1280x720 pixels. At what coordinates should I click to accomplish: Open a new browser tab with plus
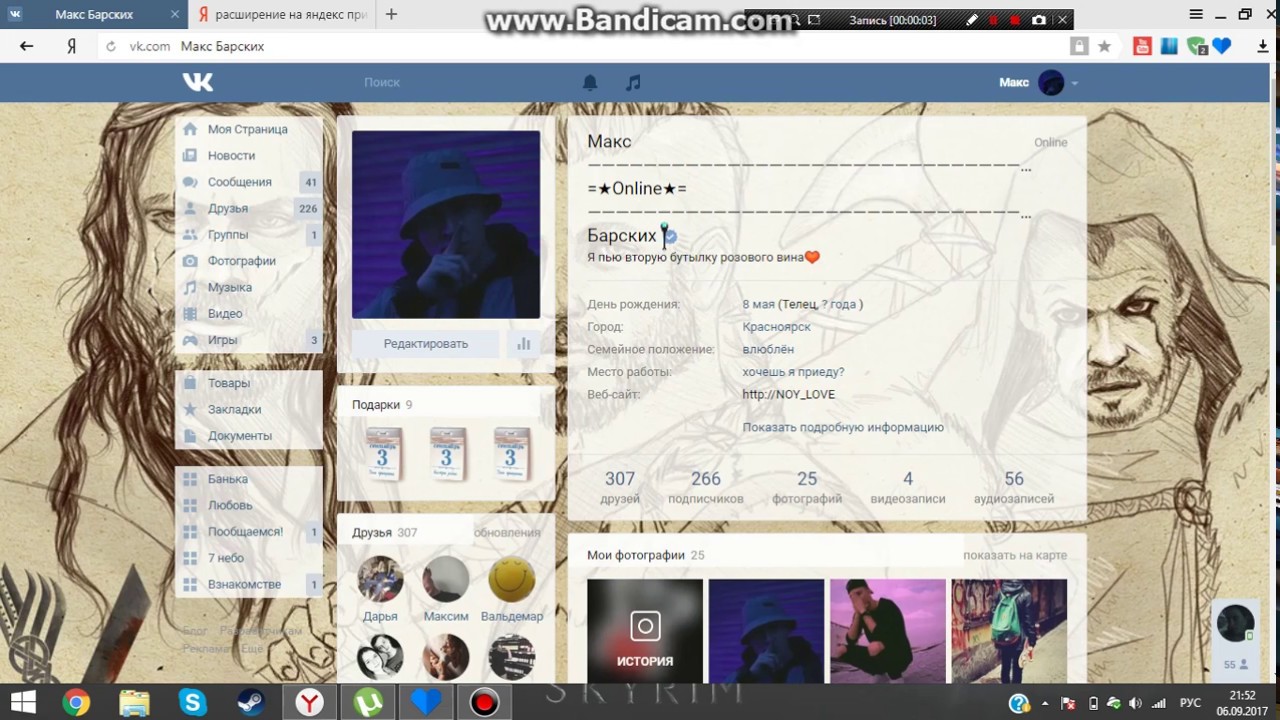click(391, 14)
